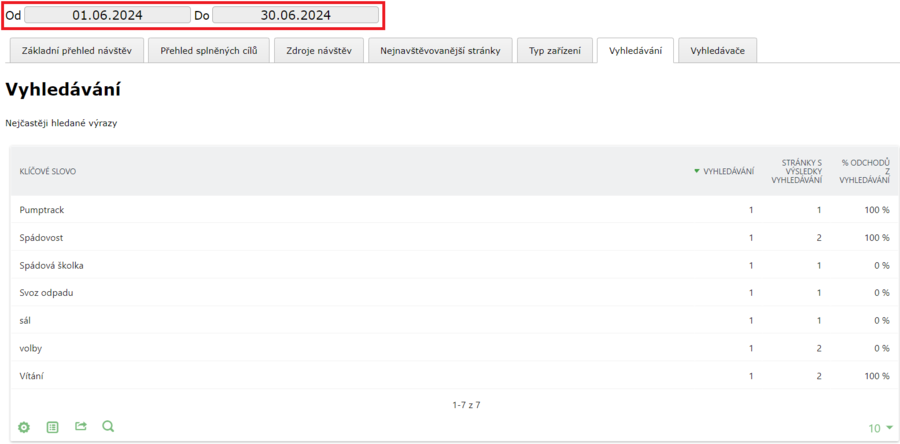Sort by Stránky s výsledky vyhledávání header
The image size is (900, 444).
796,171
